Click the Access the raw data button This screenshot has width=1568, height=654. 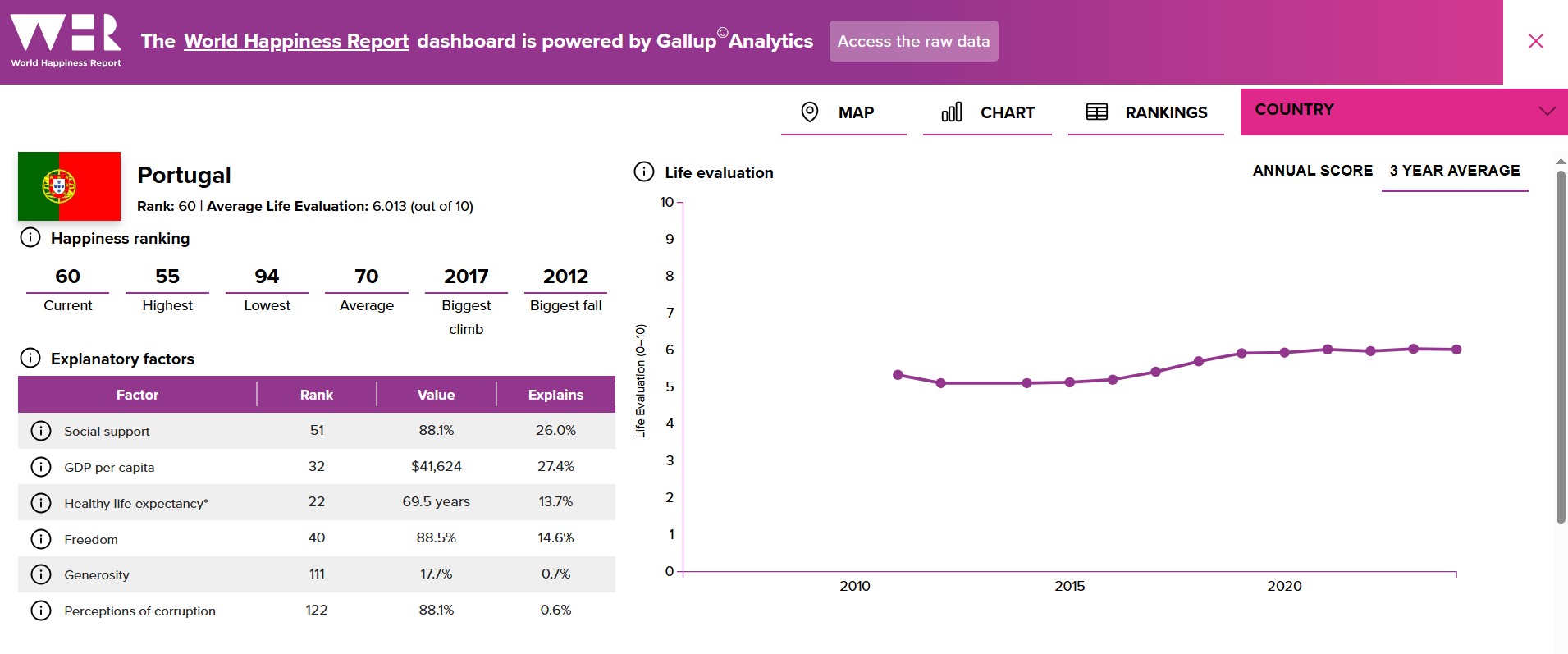(x=913, y=41)
